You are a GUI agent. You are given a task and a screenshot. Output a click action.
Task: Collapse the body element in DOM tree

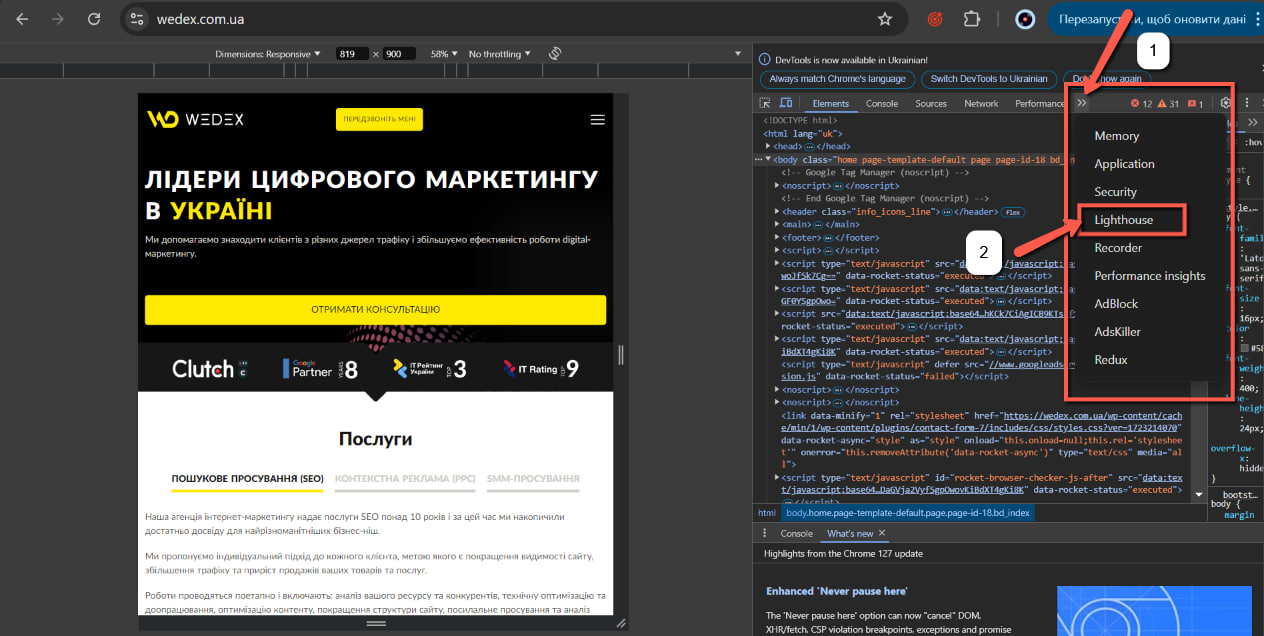pos(769,159)
